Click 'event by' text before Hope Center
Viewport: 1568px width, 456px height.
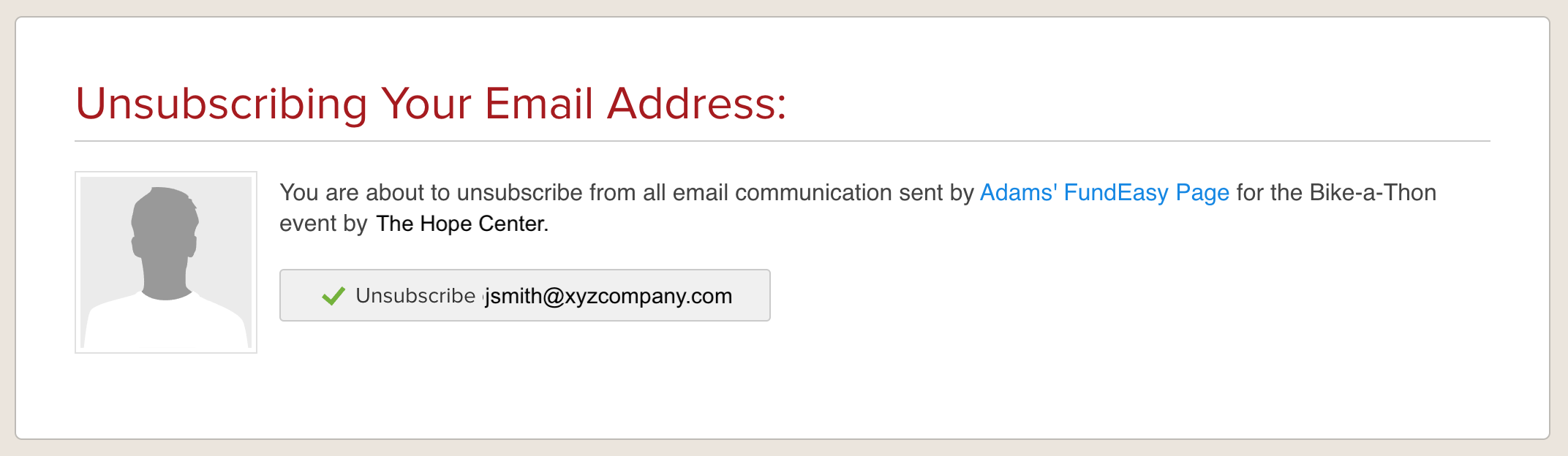[323, 224]
